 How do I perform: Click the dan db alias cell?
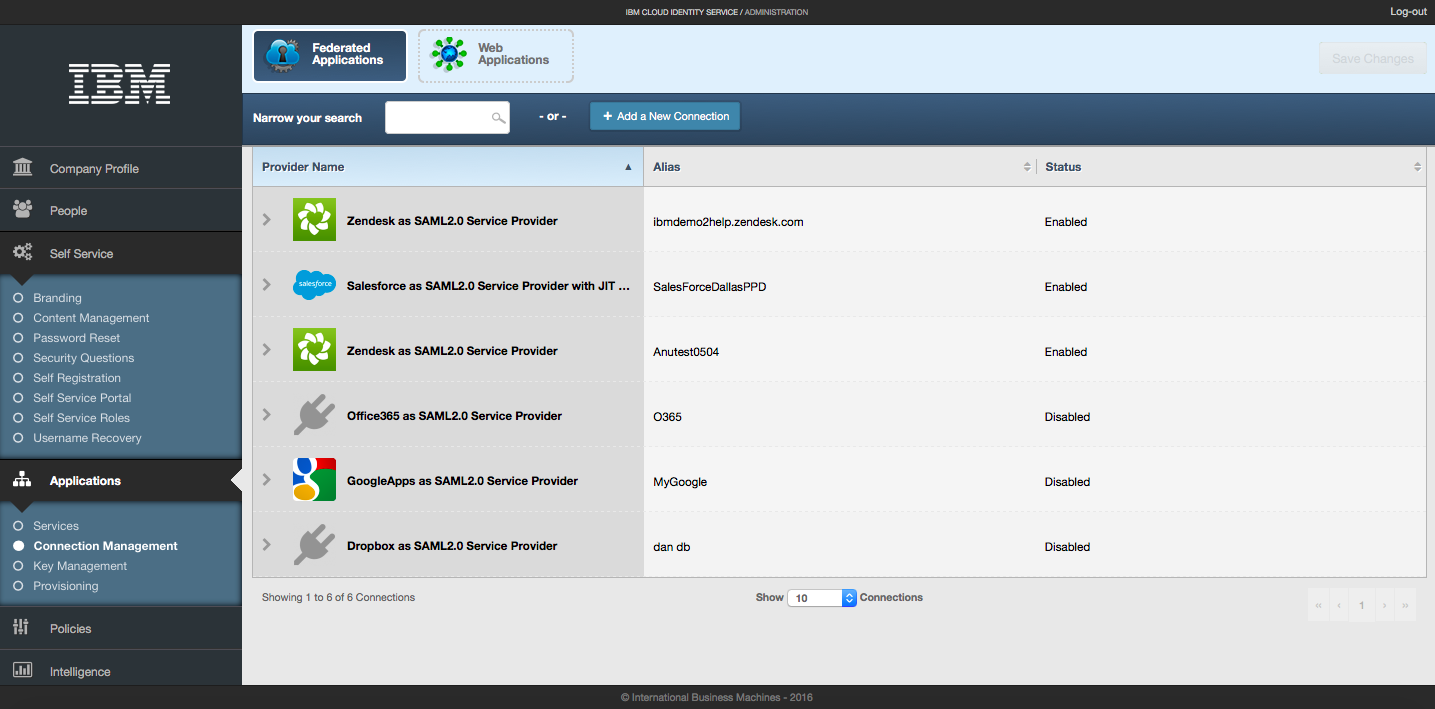(x=671, y=547)
